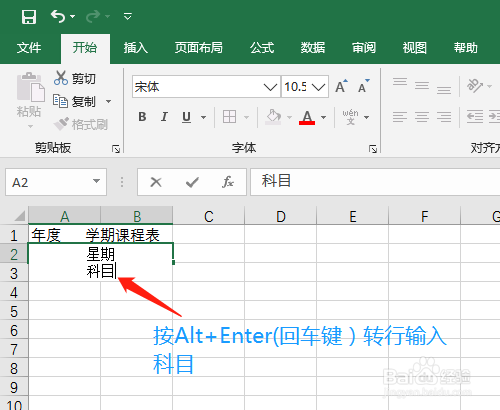Click the align left icon

coord(400,117)
